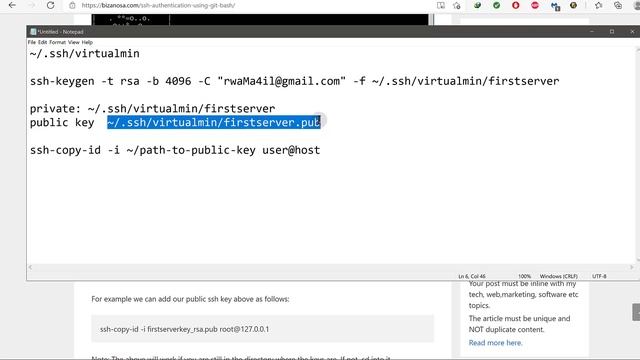The height and width of the screenshot is (360, 640).
Task: Click the line '~/.ssh/virtualmin' in Notepad
Action: (x=84, y=53)
